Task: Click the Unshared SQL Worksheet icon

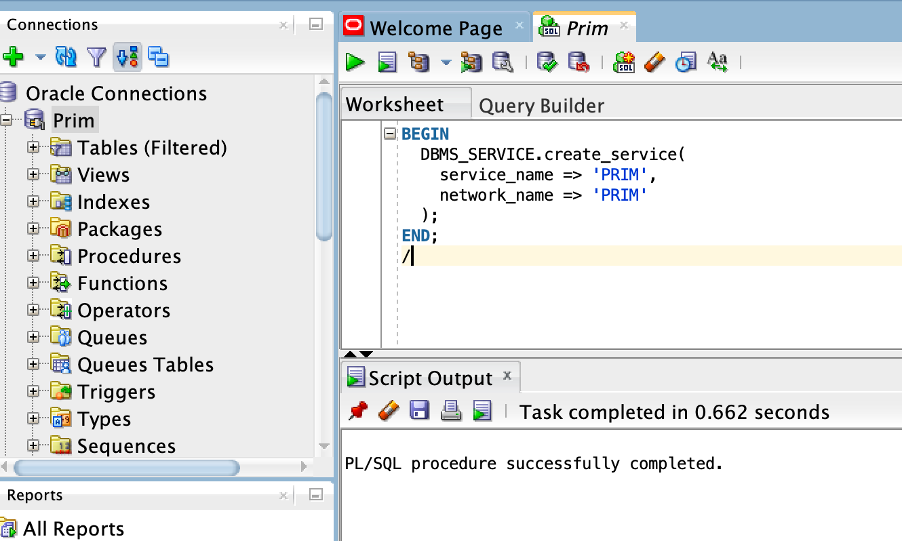Action: click(624, 62)
